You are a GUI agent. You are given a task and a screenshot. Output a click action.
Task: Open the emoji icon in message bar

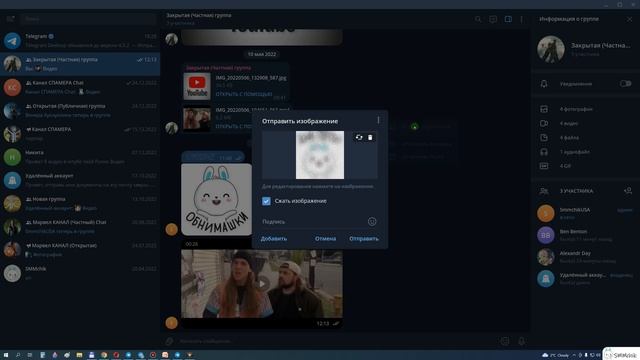[x=505, y=341]
